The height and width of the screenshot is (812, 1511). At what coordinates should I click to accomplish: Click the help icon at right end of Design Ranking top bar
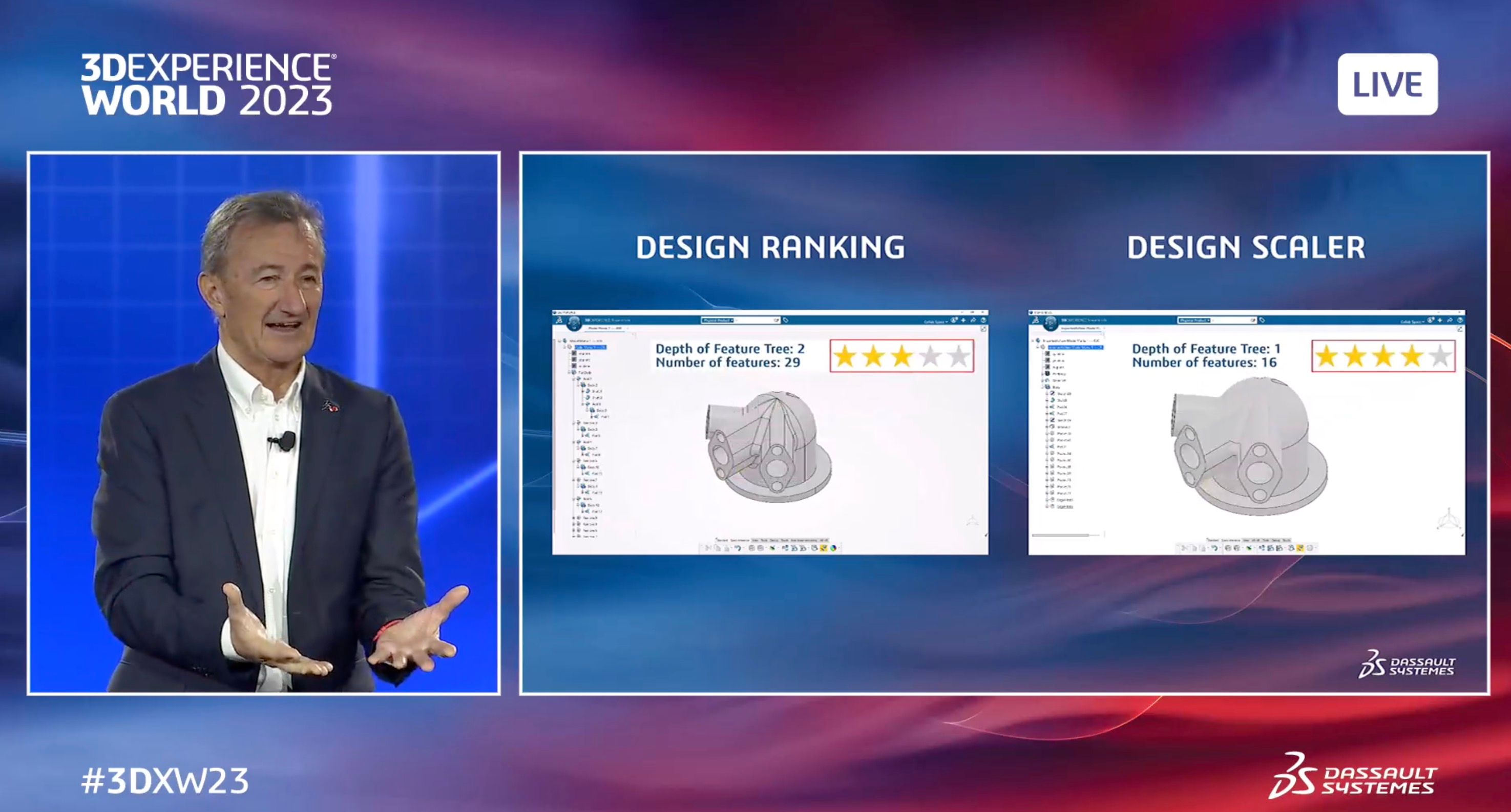click(983, 320)
